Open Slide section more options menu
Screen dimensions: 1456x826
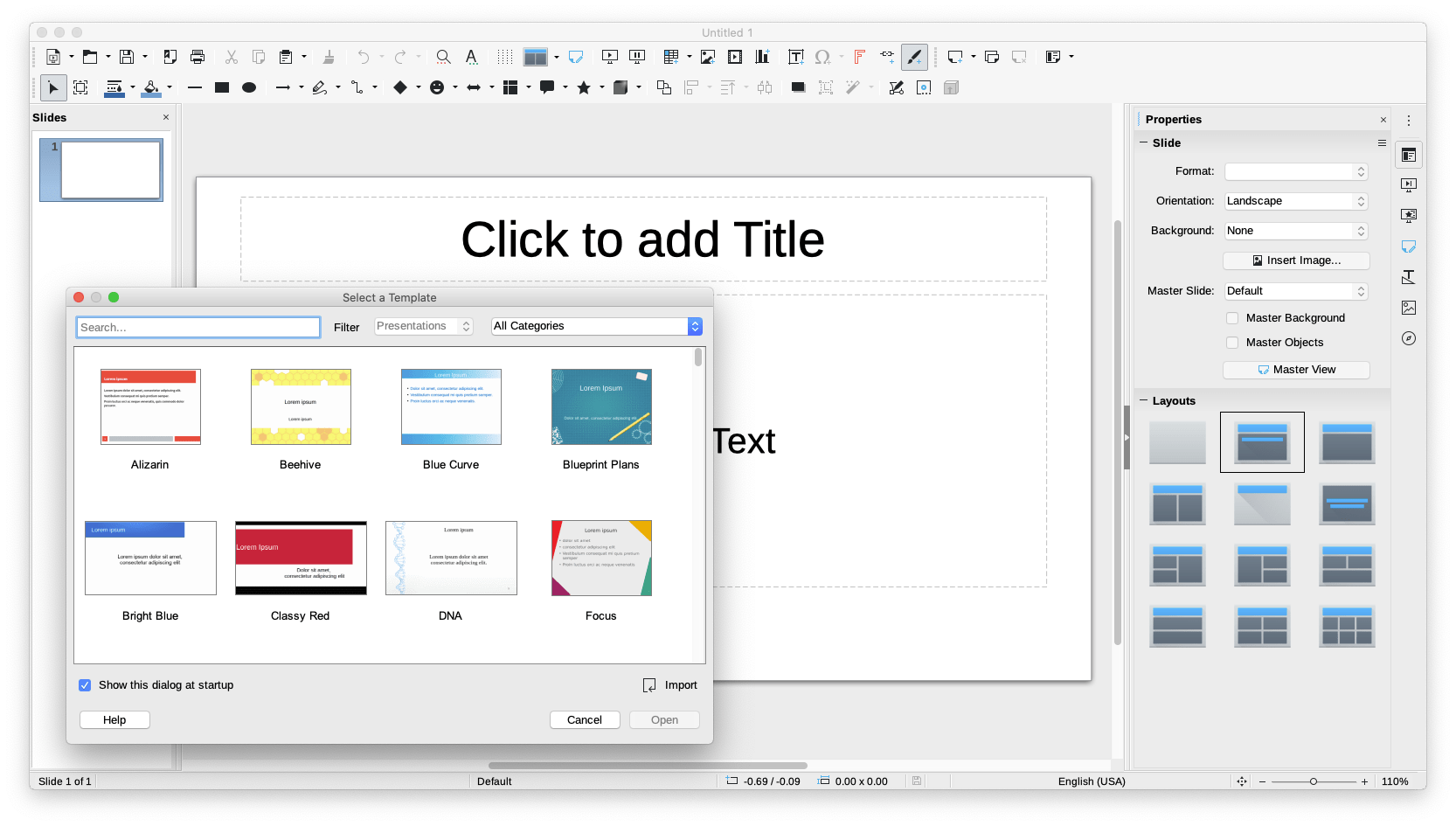[x=1382, y=142]
